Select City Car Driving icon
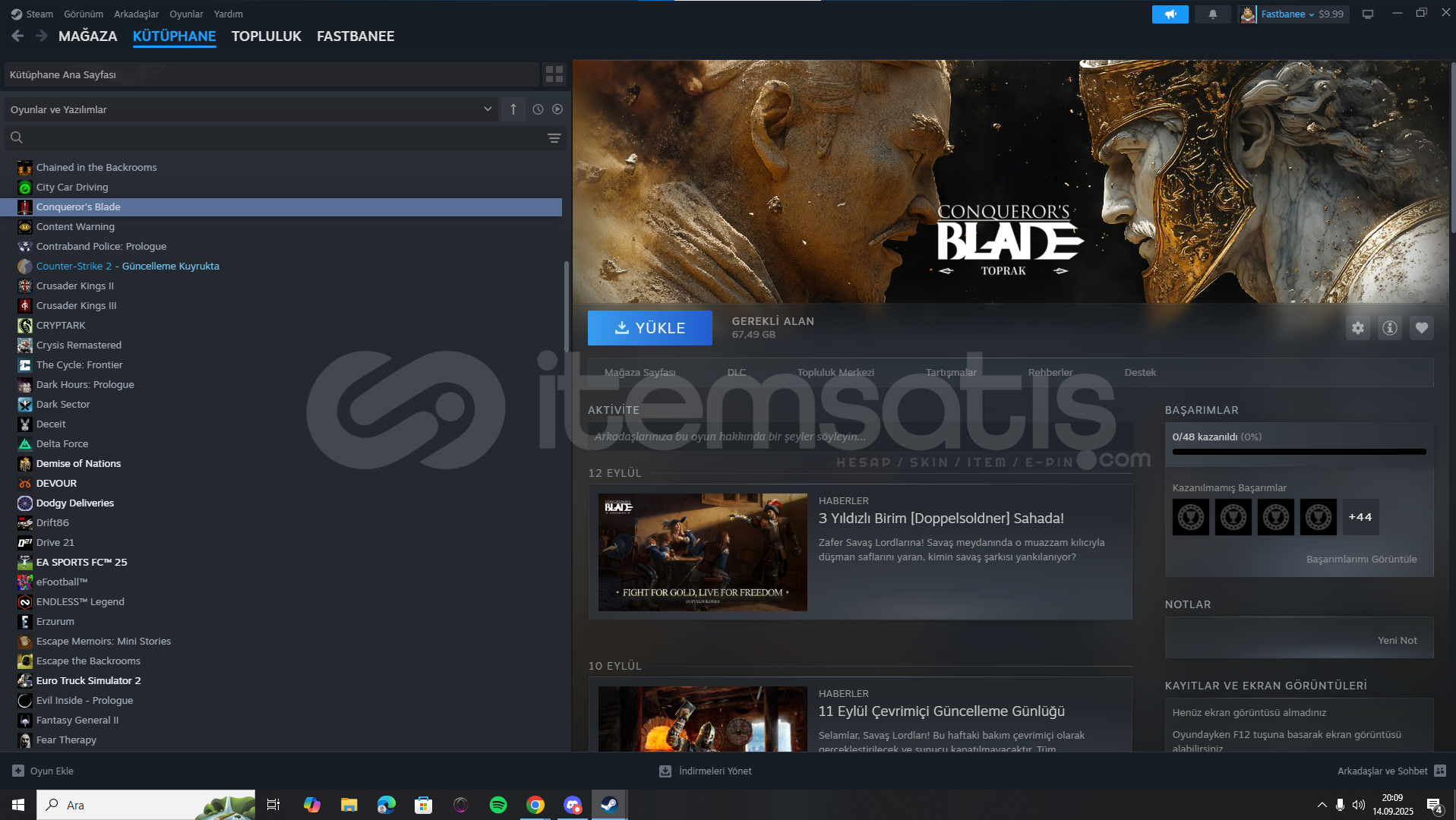 [x=25, y=188]
